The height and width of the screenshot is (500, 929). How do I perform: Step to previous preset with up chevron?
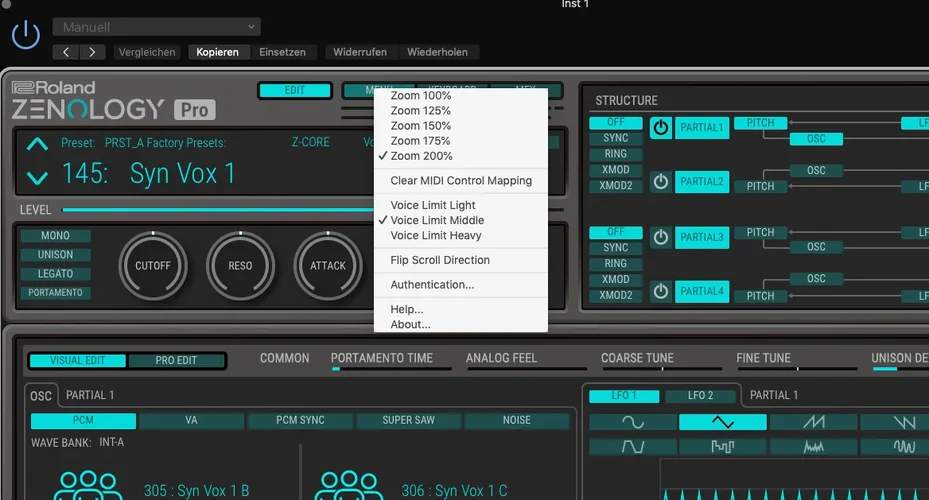37,144
